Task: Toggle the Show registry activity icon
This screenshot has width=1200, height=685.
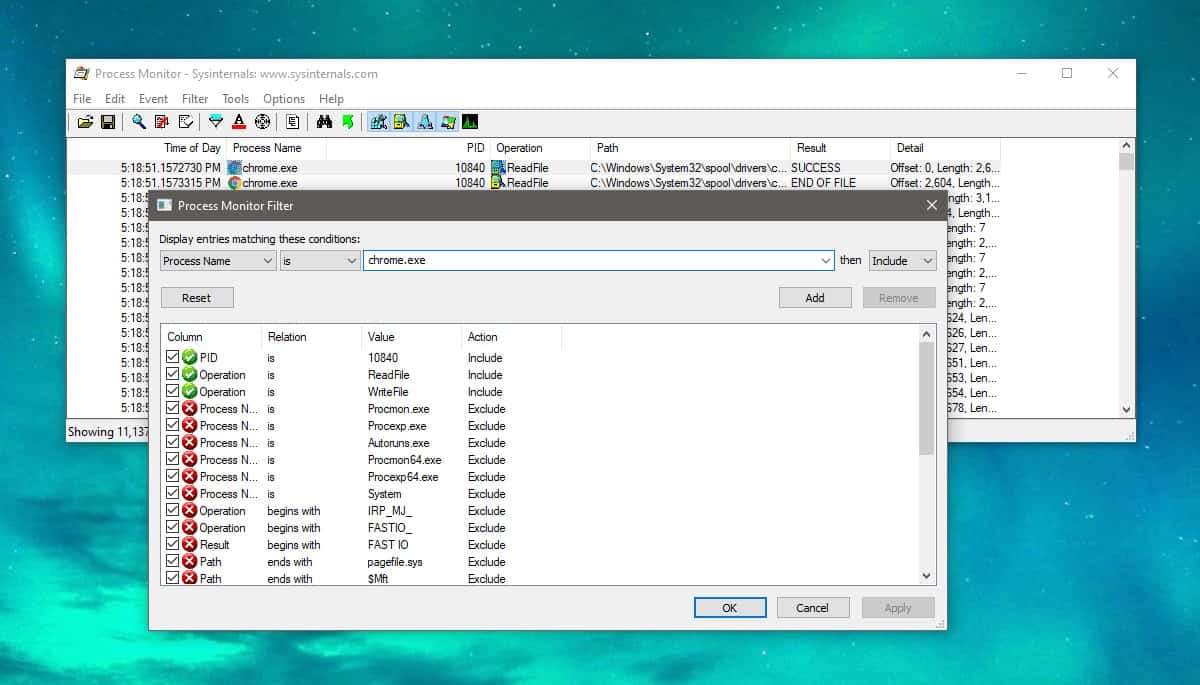Action: coord(378,122)
